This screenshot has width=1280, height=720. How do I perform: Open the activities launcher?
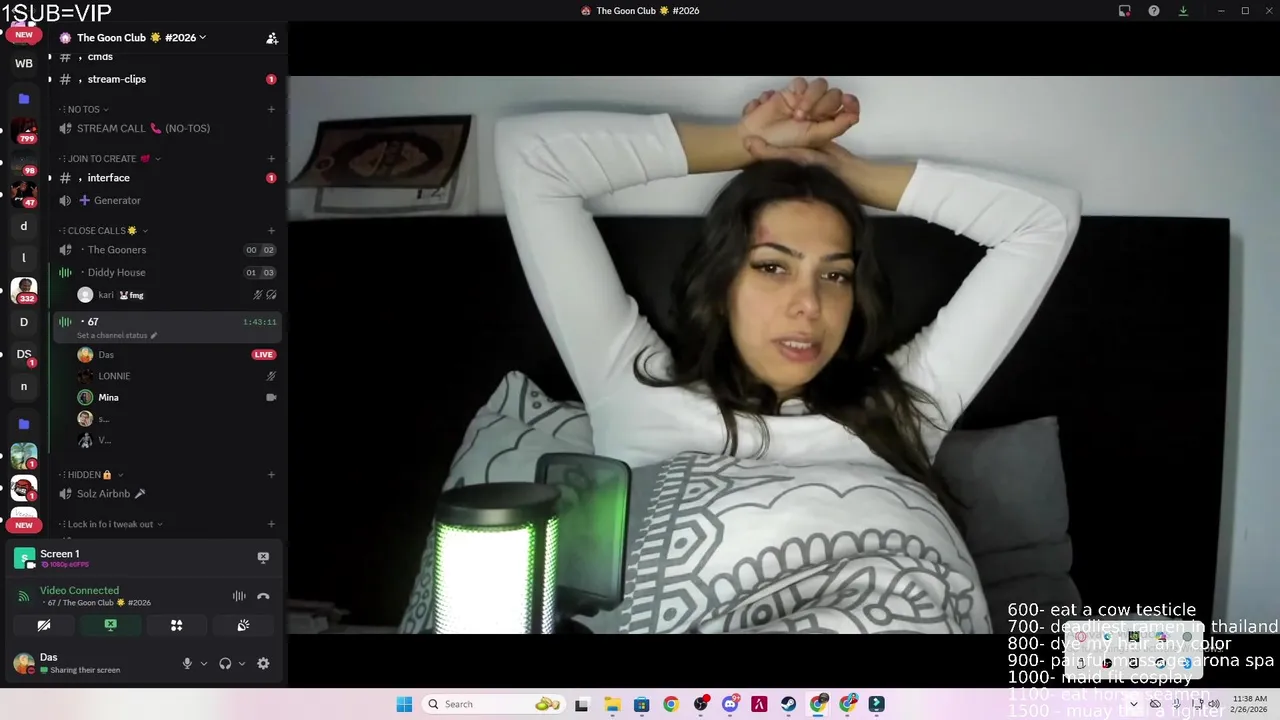pos(176,625)
